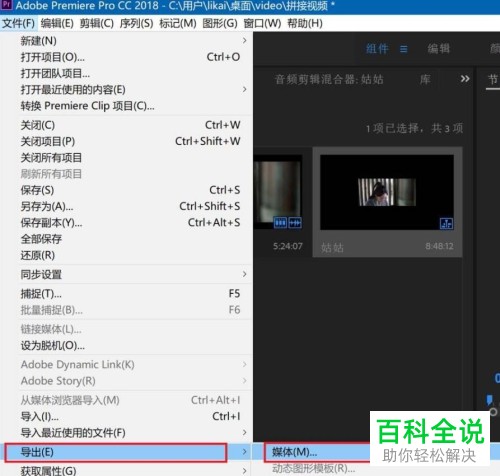
Task: Open the 标记(M) menu
Action: point(178,23)
